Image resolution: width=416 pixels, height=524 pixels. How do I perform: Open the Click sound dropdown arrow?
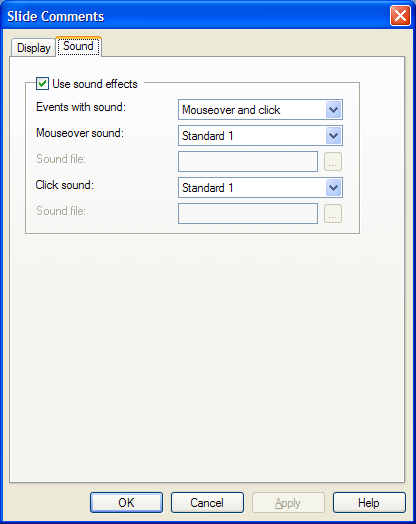[333, 188]
